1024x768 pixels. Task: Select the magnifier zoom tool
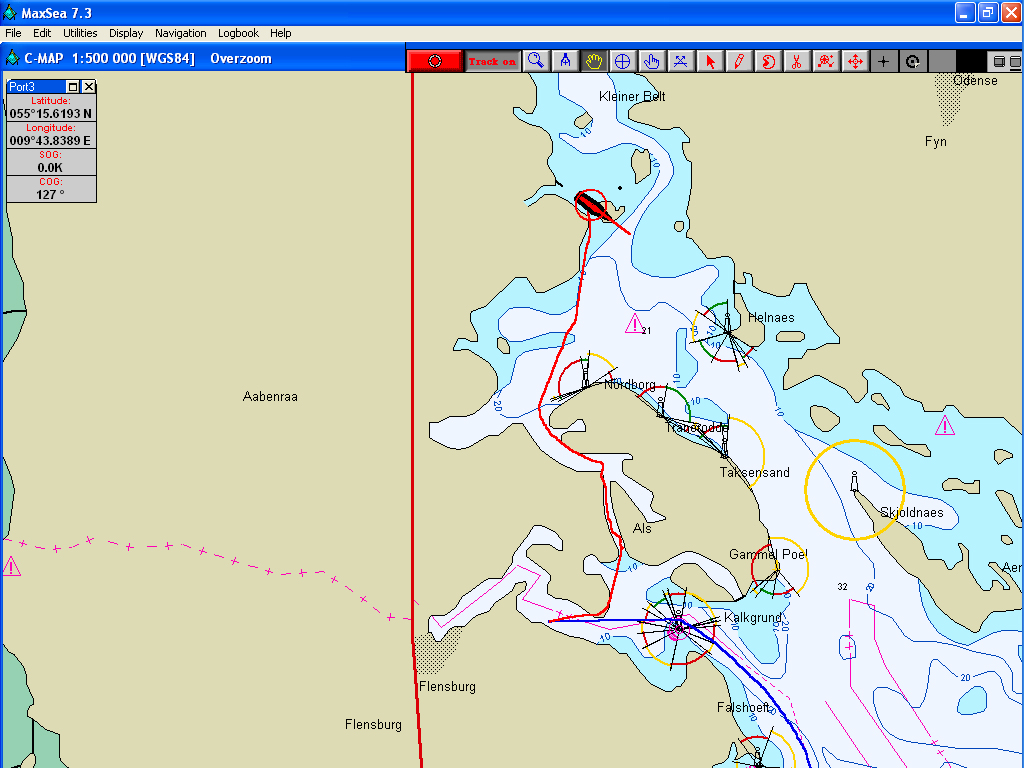tap(536, 61)
